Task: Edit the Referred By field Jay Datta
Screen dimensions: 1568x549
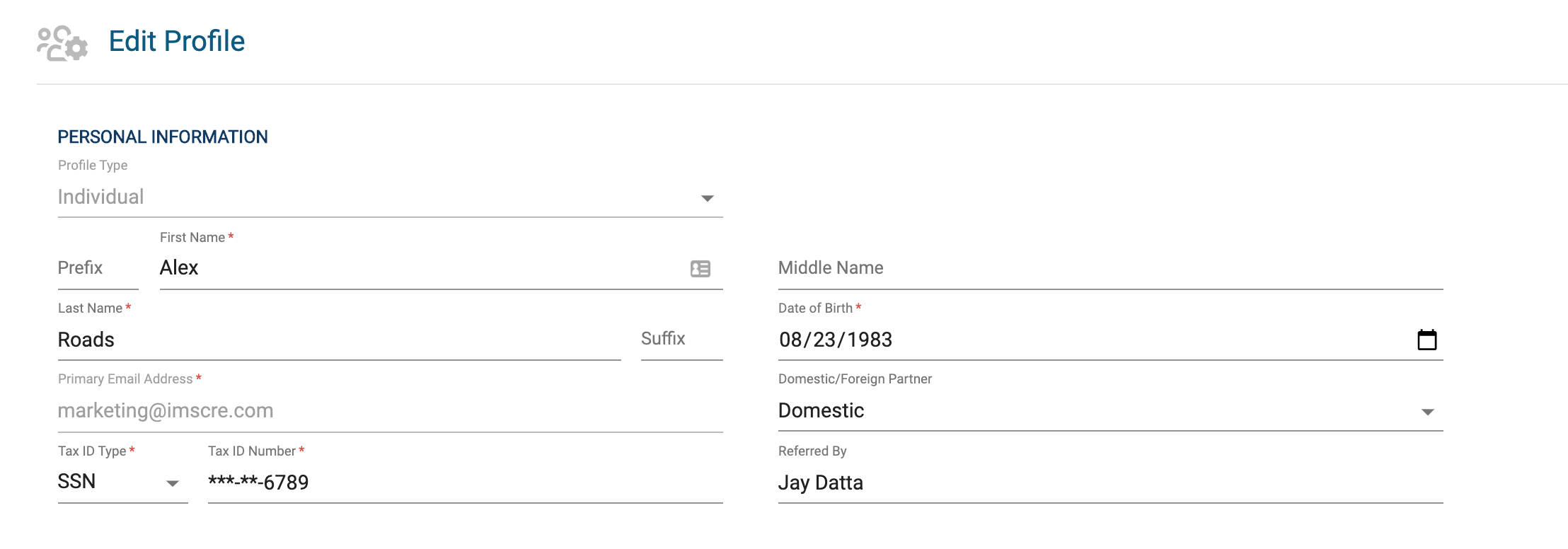Action: [x=1110, y=483]
